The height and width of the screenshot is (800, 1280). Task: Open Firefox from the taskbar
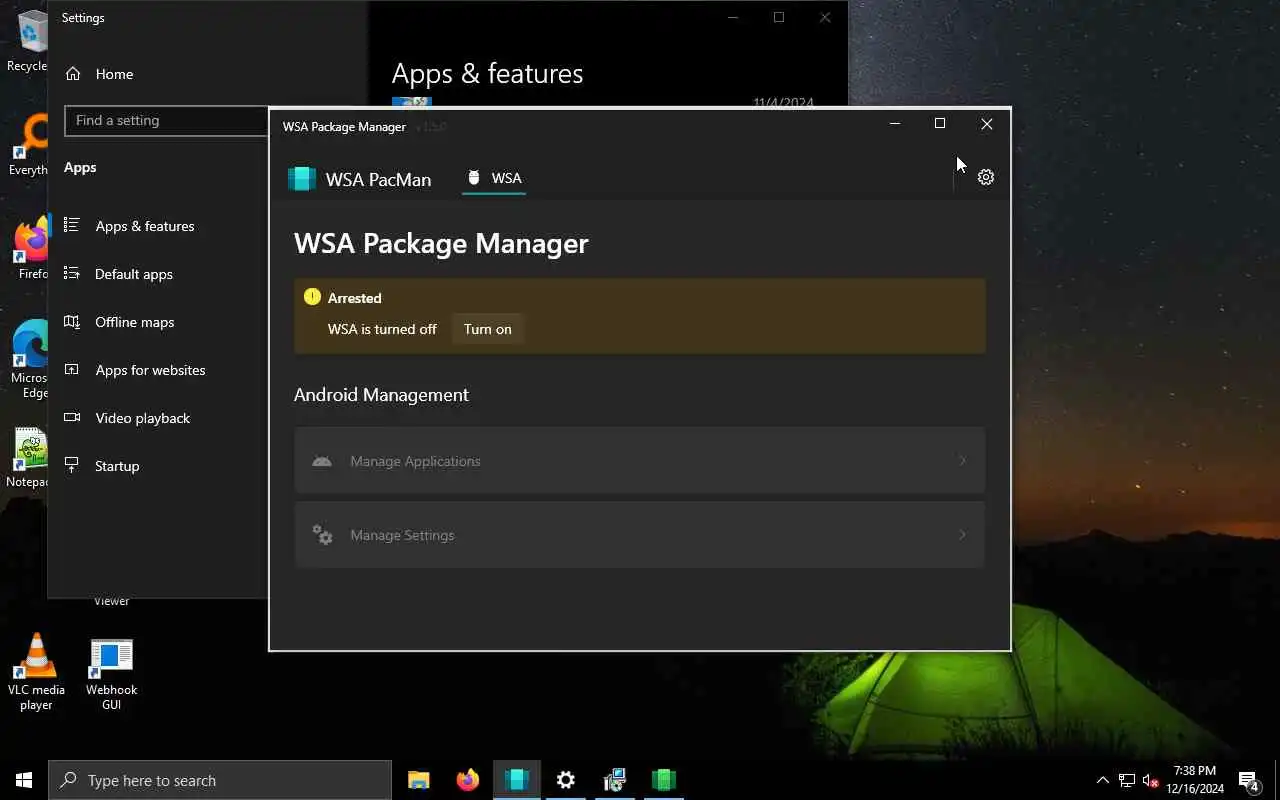[x=467, y=780]
